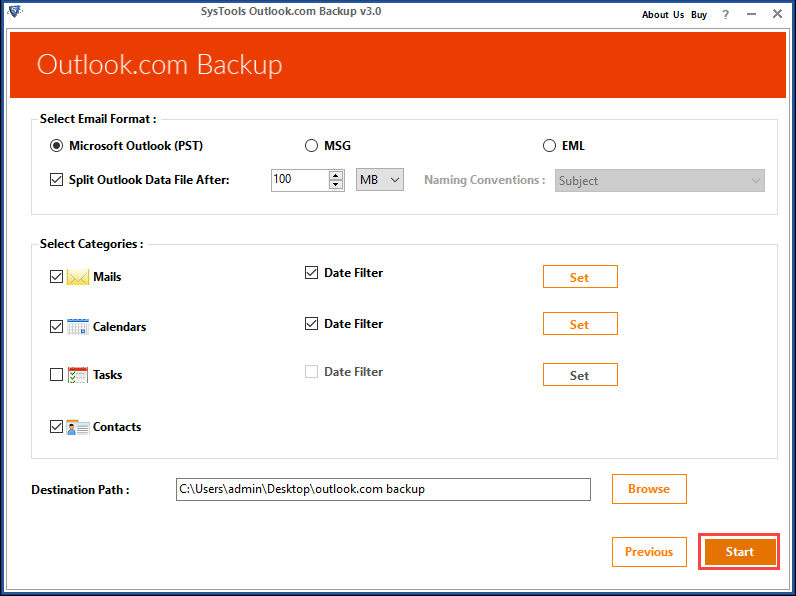Image resolution: width=796 pixels, height=596 pixels.
Task: Select the MSG email format
Action: [x=311, y=146]
